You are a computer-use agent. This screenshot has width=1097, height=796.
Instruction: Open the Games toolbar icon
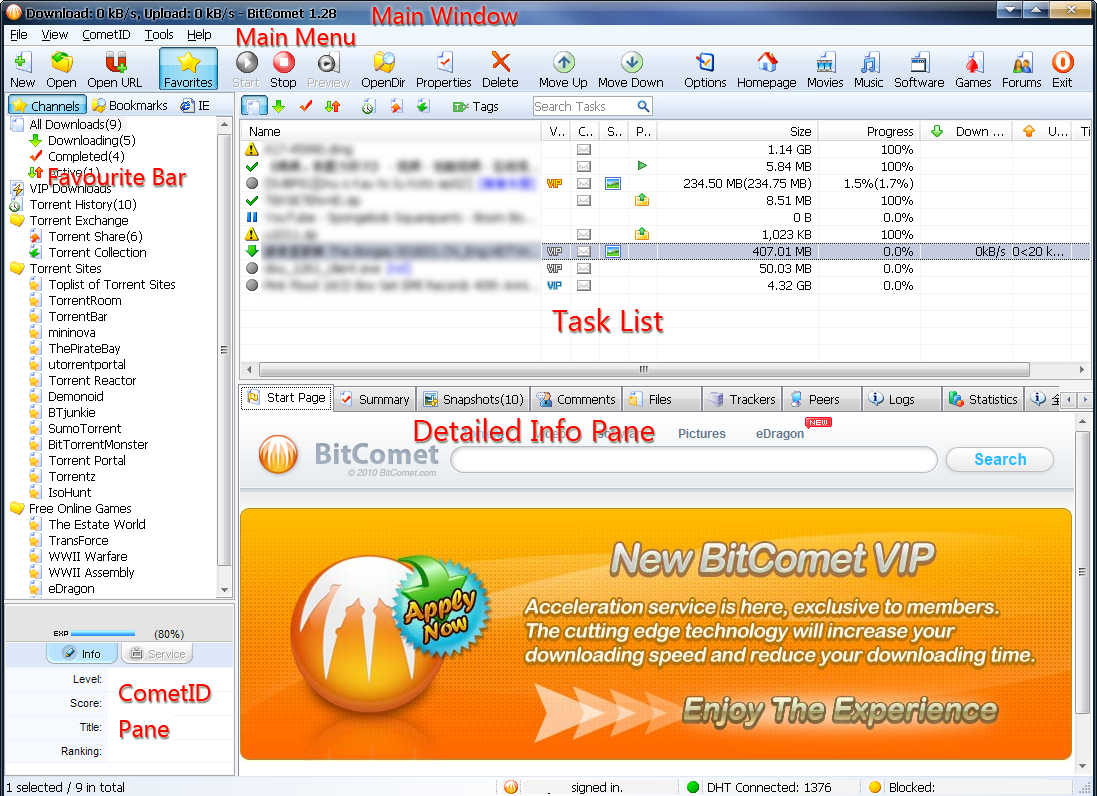973,69
